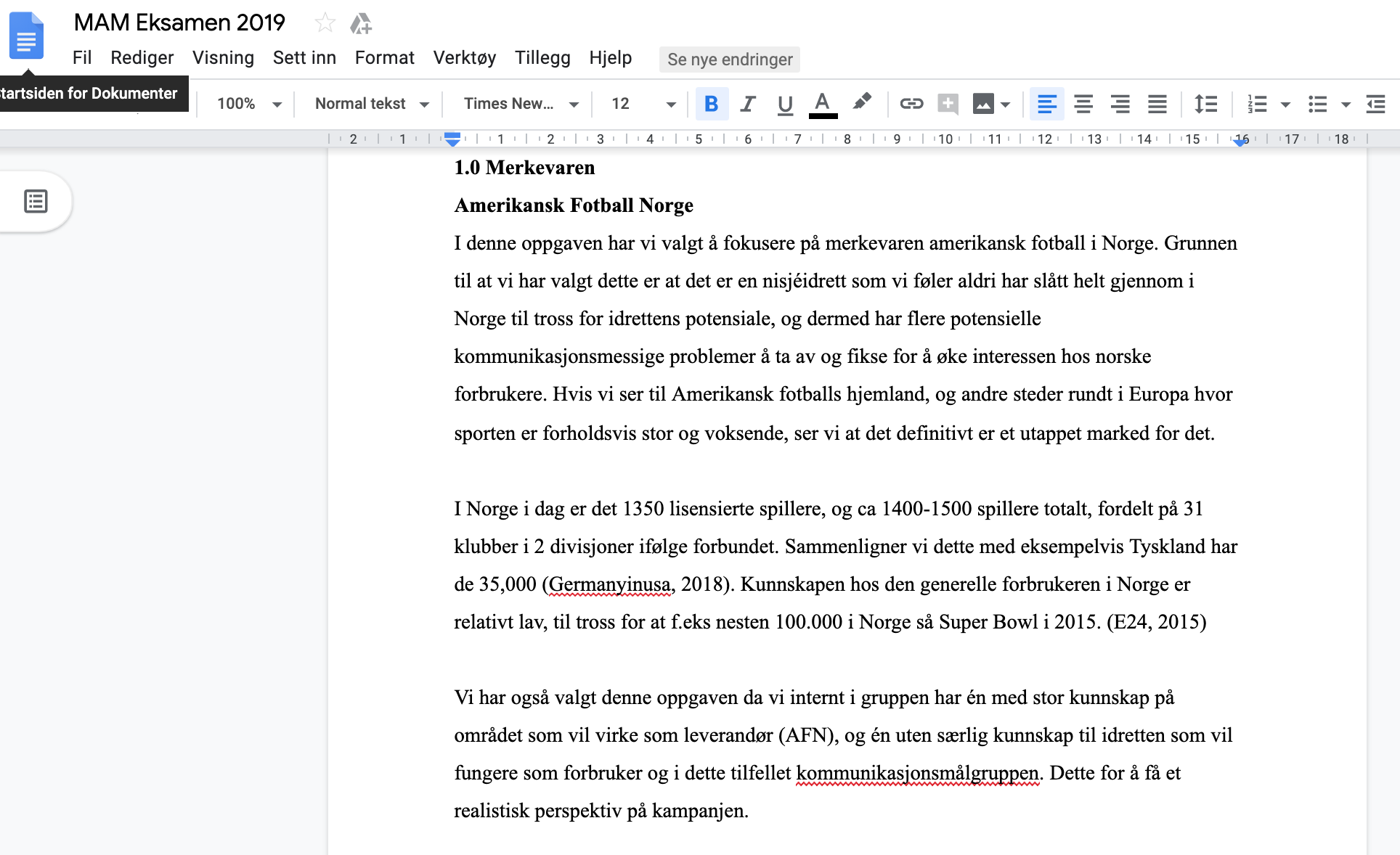Open the Fil menu

[x=82, y=58]
